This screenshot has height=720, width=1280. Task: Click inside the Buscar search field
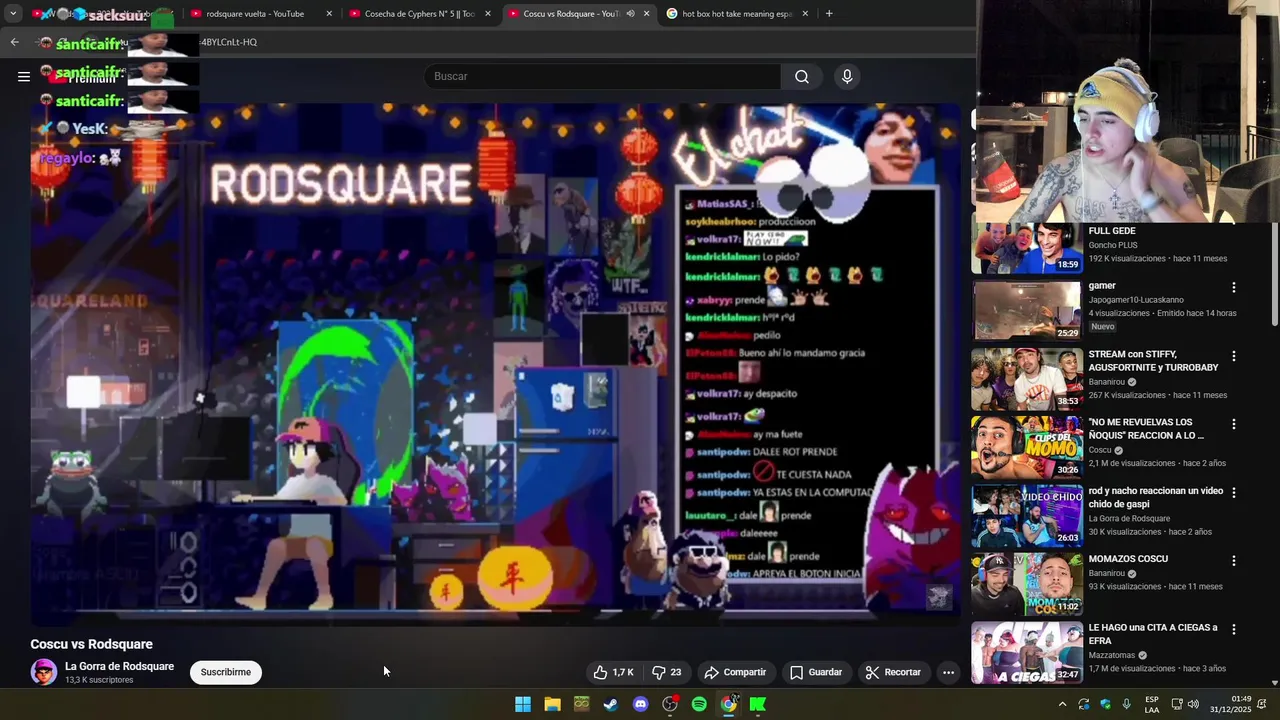(603, 77)
